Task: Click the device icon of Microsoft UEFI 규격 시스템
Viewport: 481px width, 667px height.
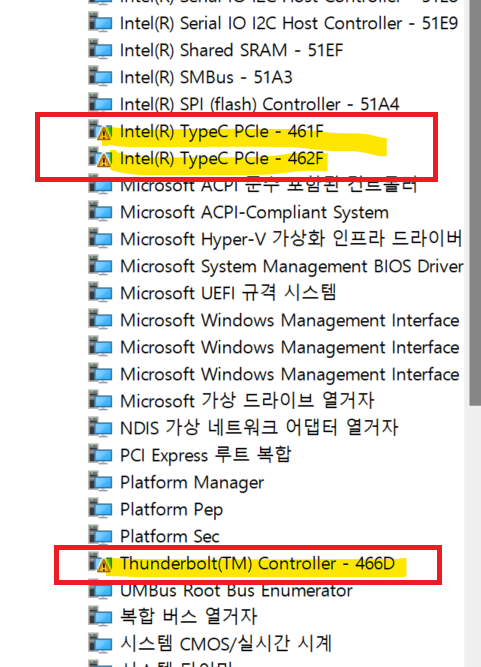Action: [x=100, y=293]
